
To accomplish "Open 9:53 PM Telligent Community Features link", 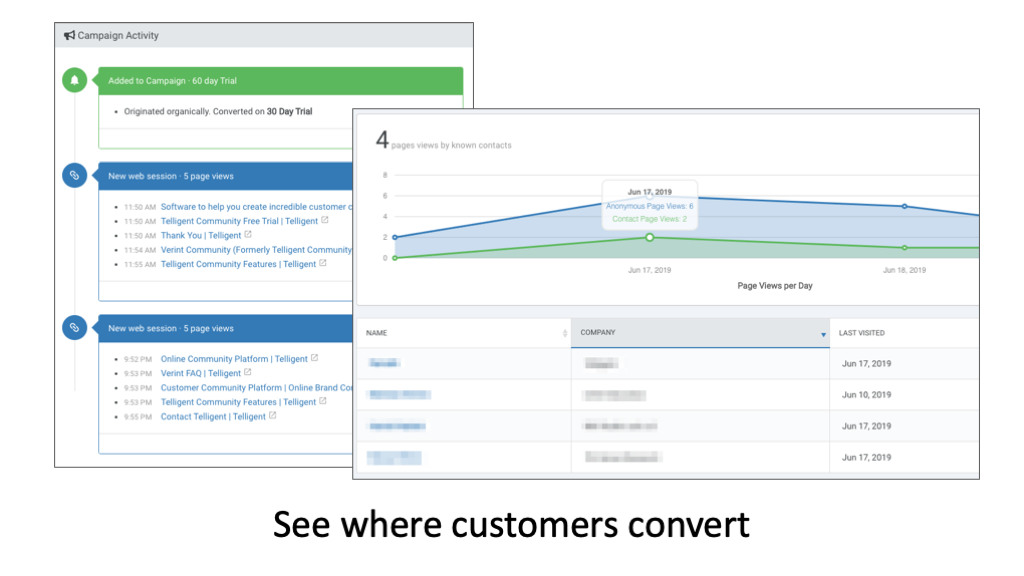I will point(238,402).
